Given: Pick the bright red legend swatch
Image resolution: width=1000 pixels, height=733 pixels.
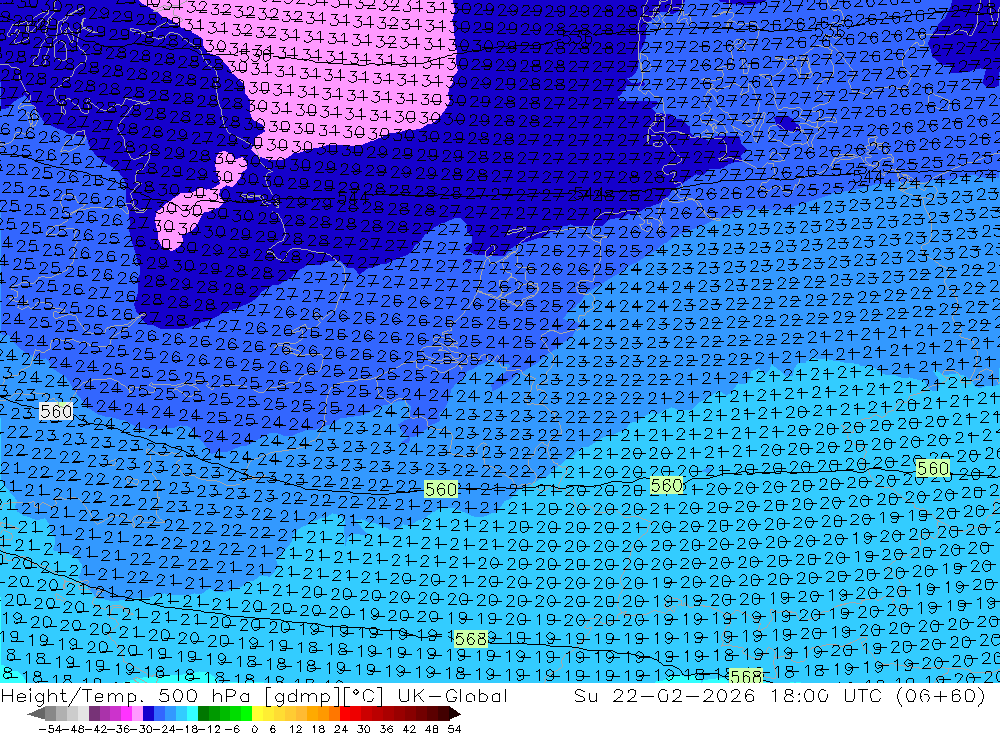Looking at the screenshot, I should click(345, 713).
